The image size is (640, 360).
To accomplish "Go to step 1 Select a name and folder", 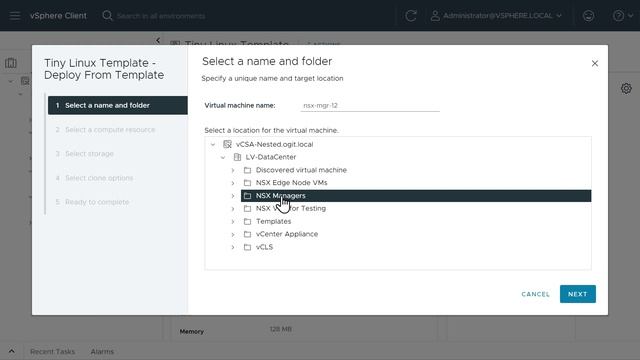I will 118,105.
